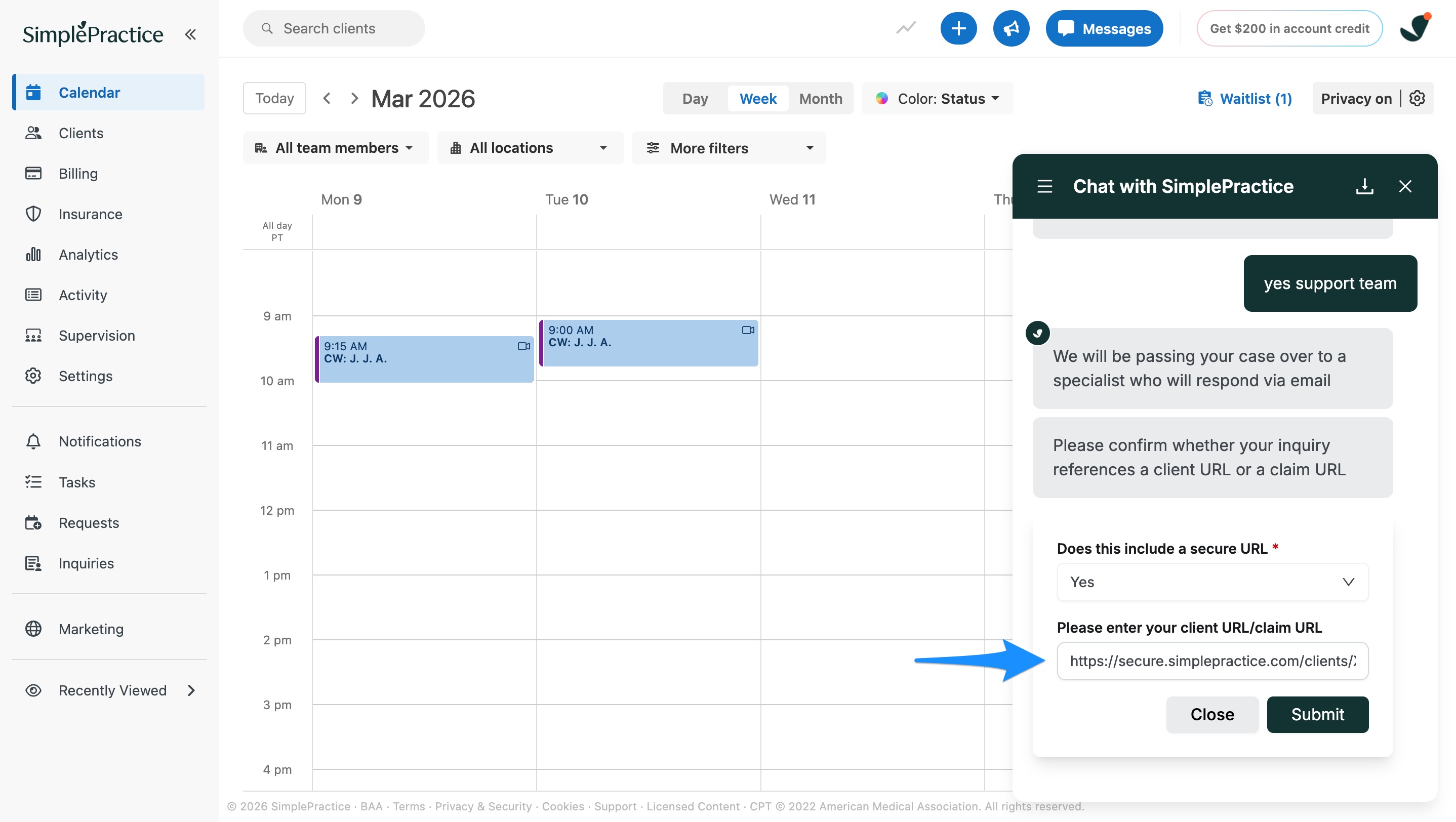
Task: Click the Tasks checklist icon
Action: pos(33,482)
